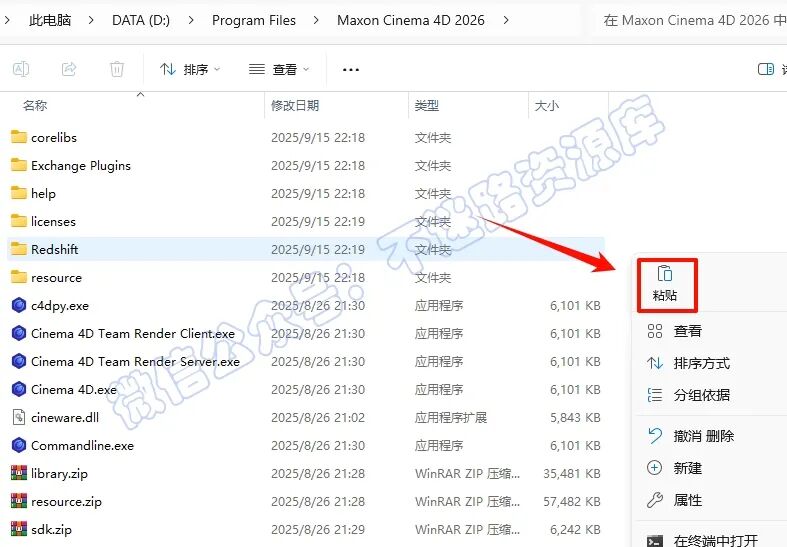Click the search box for Maxon Cinema 4D 2026
Viewport: 787px width, 547px height.
point(688,20)
